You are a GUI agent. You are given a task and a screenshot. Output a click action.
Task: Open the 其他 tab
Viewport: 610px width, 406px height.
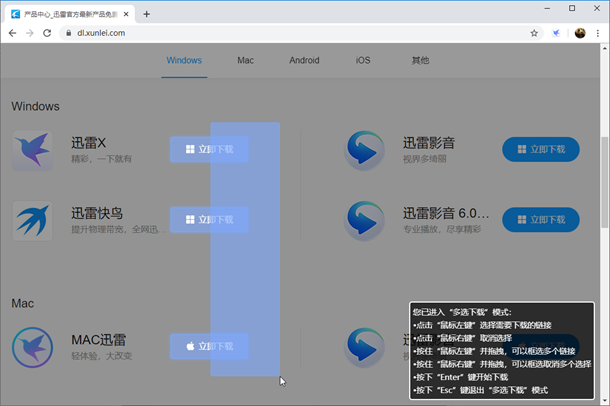point(420,60)
